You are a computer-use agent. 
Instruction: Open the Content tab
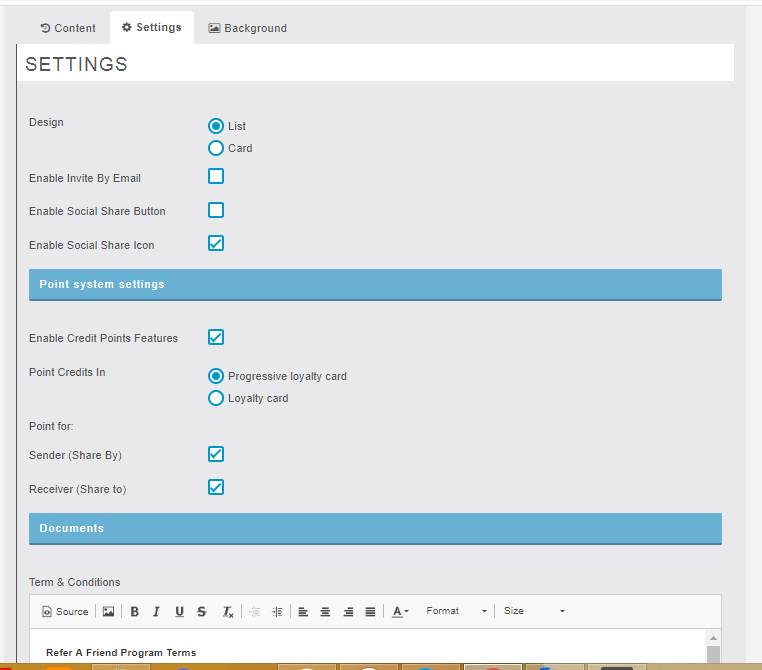[x=68, y=28]
